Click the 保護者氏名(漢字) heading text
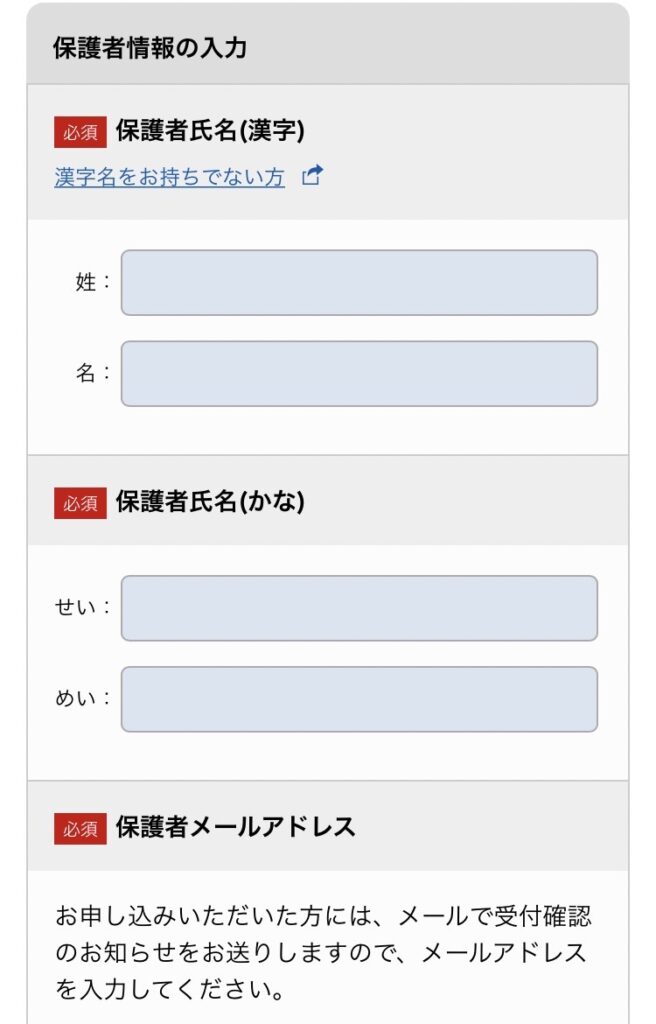This screenshot has height=1024, width=656. 210,131
